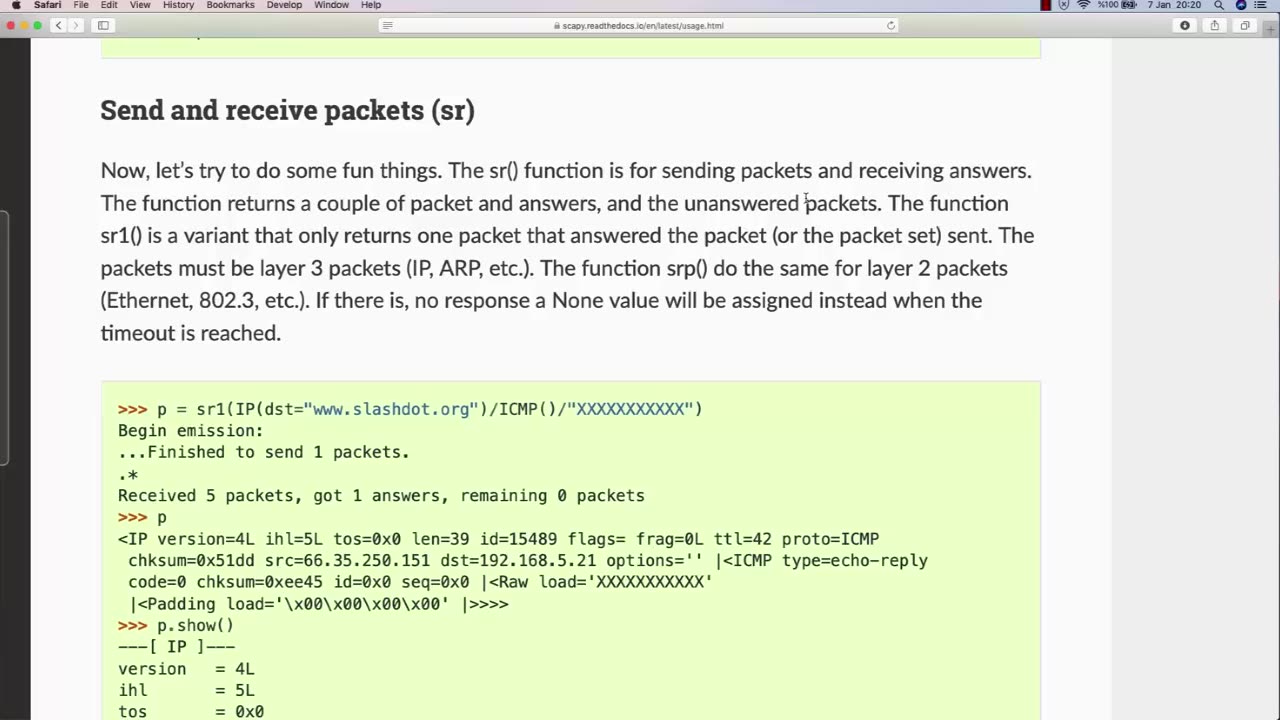Click inside the sr1 code example block
Viewport: 1280px width, 720px height.
pyautogui.click(x=570, y=550)
